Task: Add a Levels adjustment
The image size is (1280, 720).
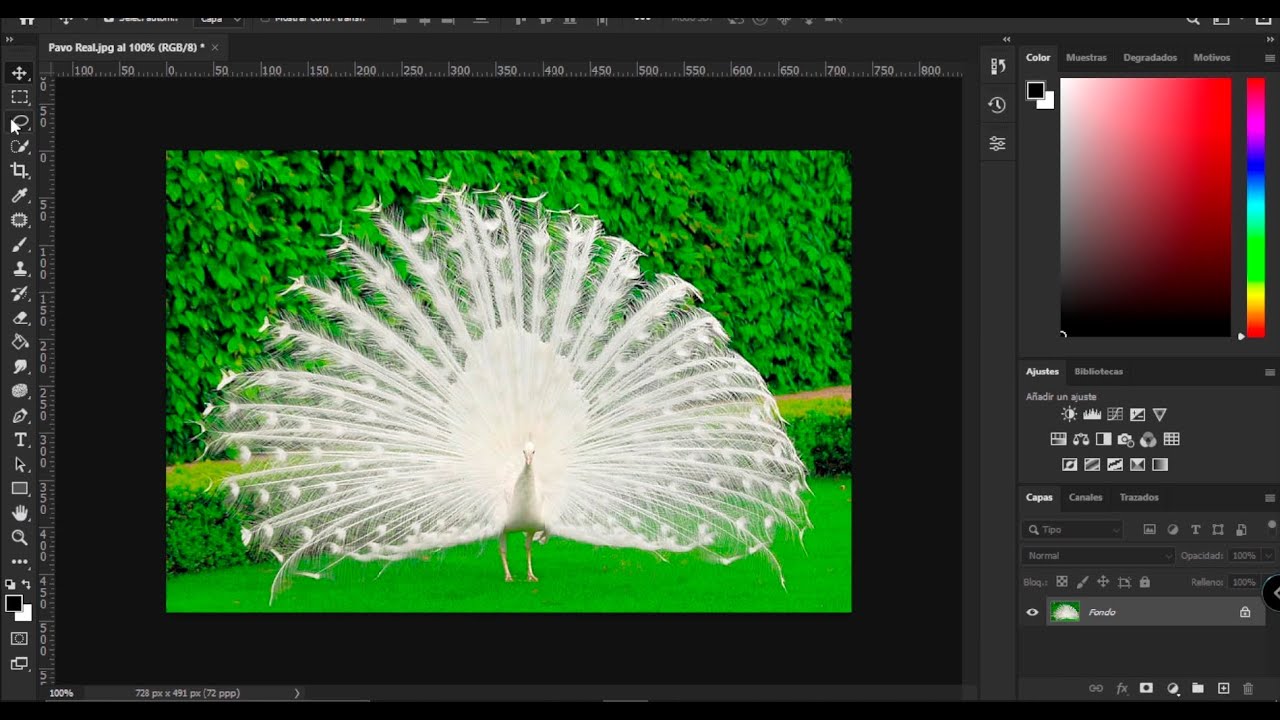Action: pos(1092,414)
